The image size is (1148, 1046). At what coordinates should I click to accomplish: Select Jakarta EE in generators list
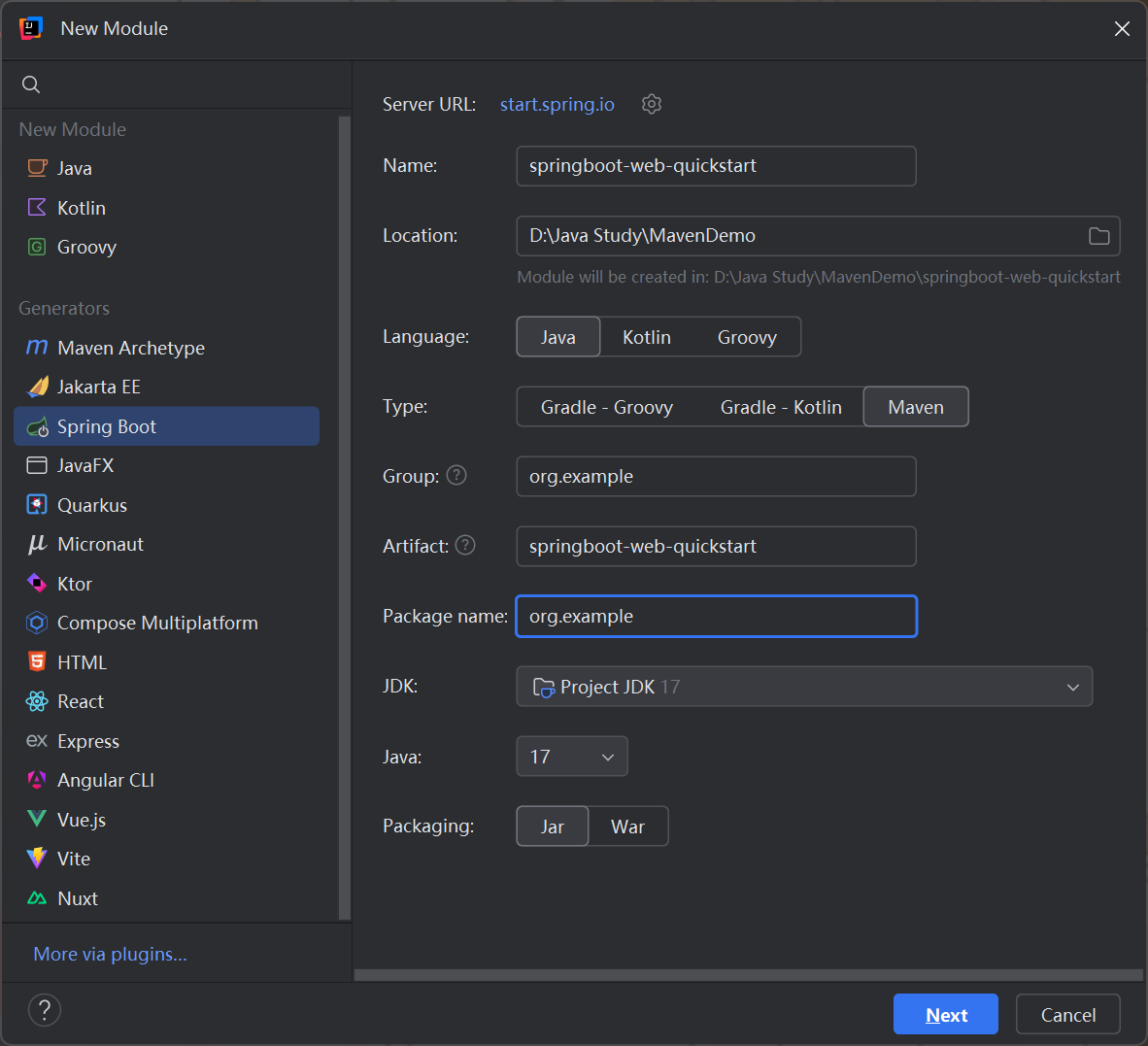98,387
